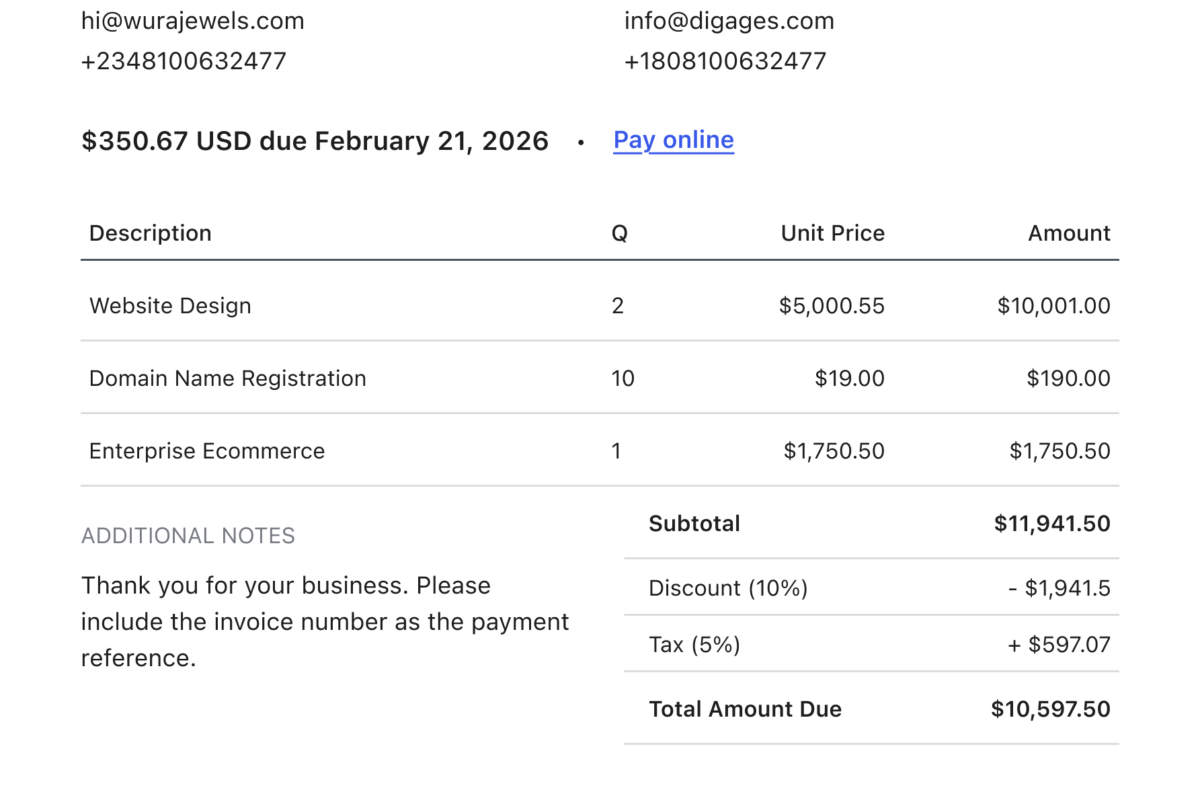This screenshot has width=1200, height=800.
Task: Click the Total Amount Due value $10,597.50
Action: (x=1050, y=709)
